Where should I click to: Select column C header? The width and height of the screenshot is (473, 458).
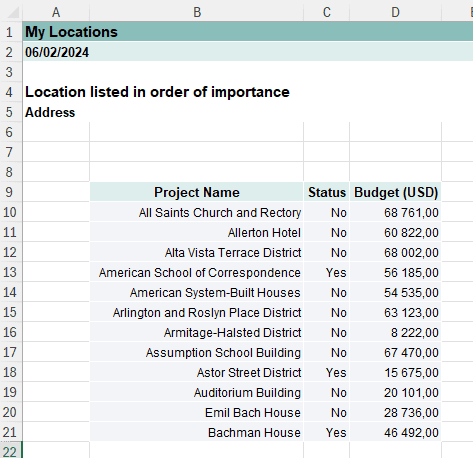327,12
